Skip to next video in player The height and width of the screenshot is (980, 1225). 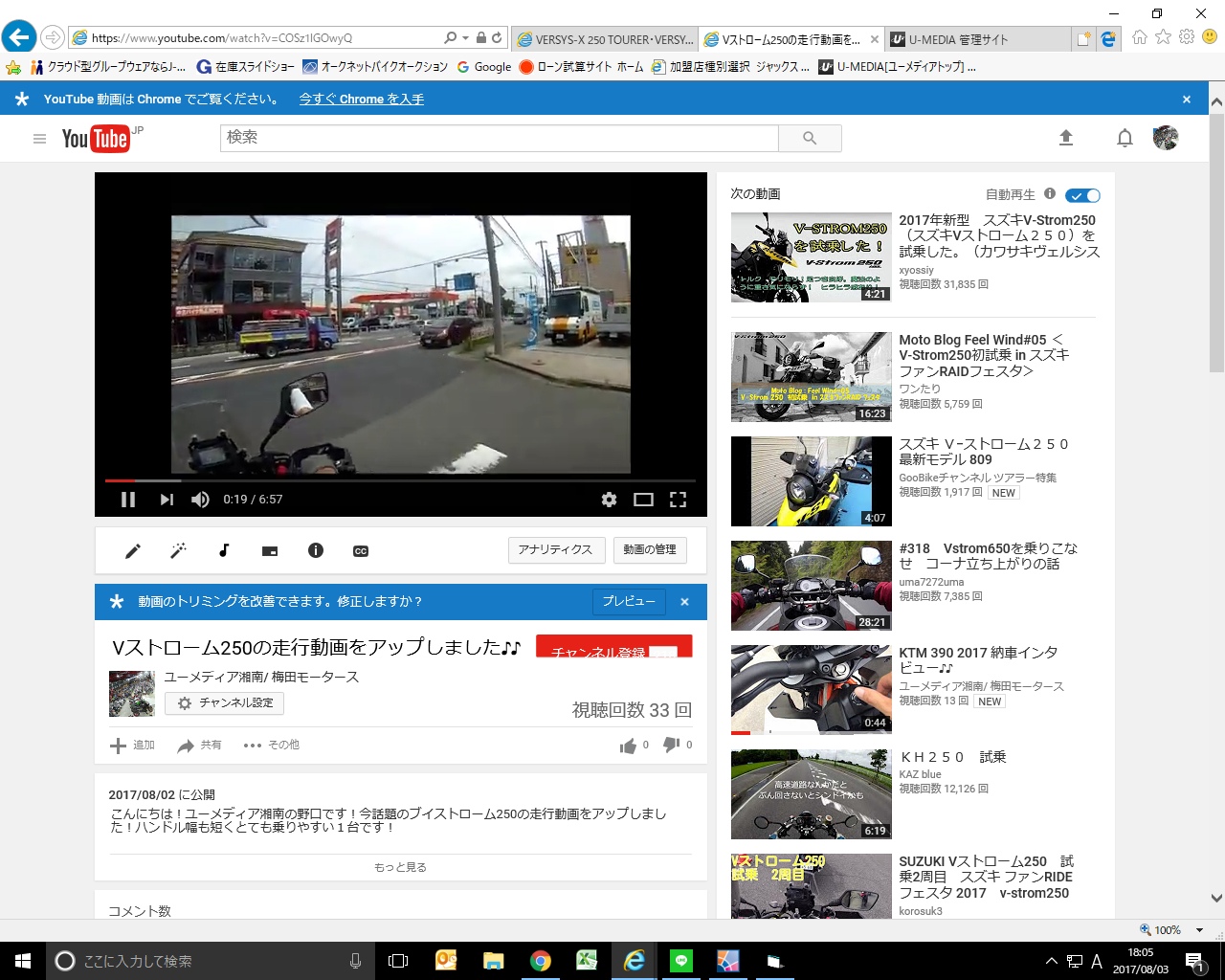point(167,500)
